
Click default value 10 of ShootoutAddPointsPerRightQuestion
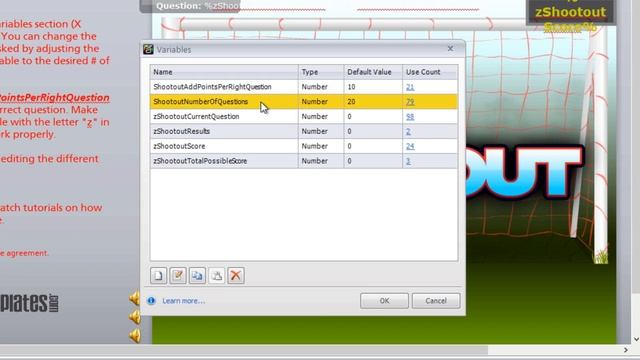(x=351, y=87)
